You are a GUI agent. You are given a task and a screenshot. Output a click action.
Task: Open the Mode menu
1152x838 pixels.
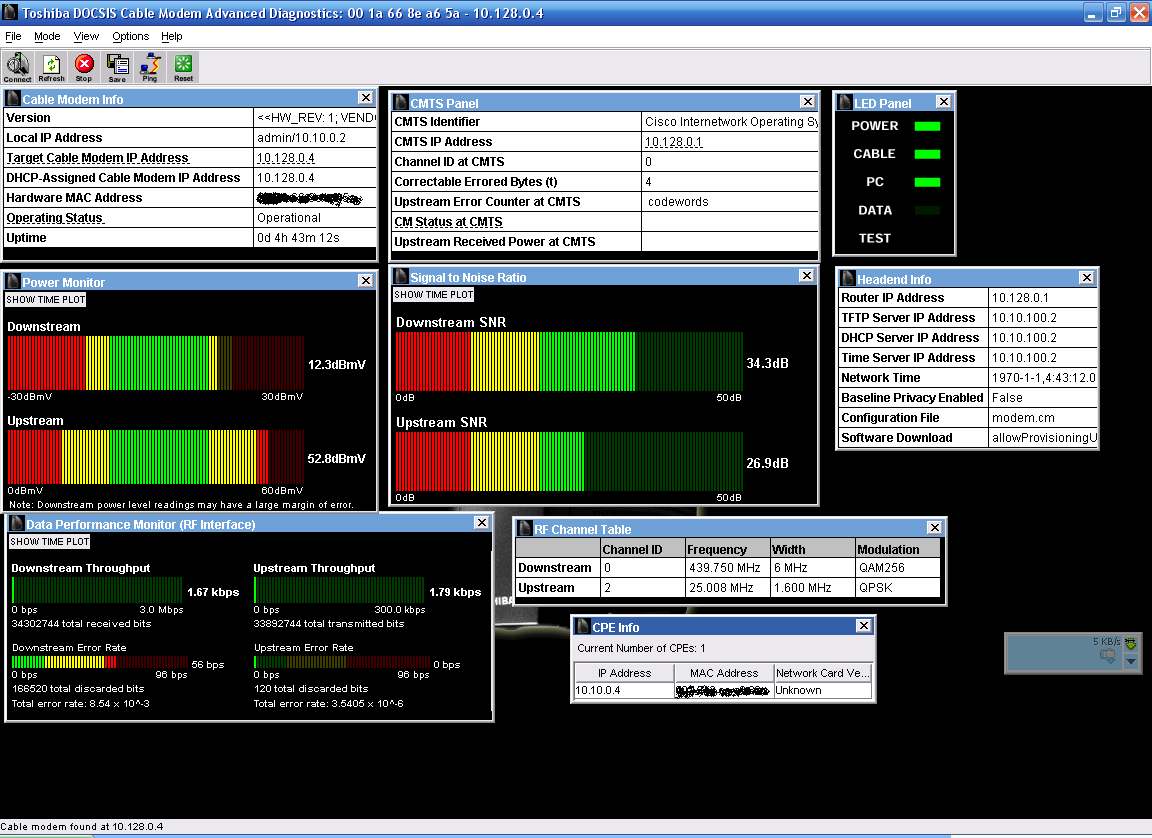47,36
